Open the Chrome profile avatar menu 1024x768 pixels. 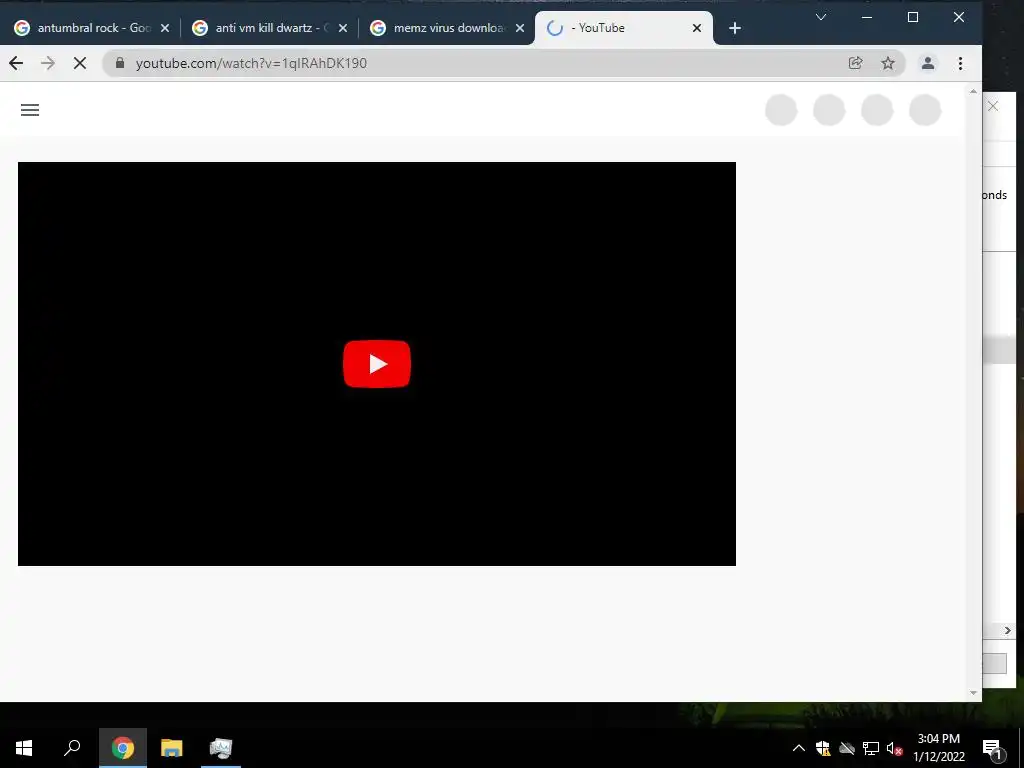927,63
